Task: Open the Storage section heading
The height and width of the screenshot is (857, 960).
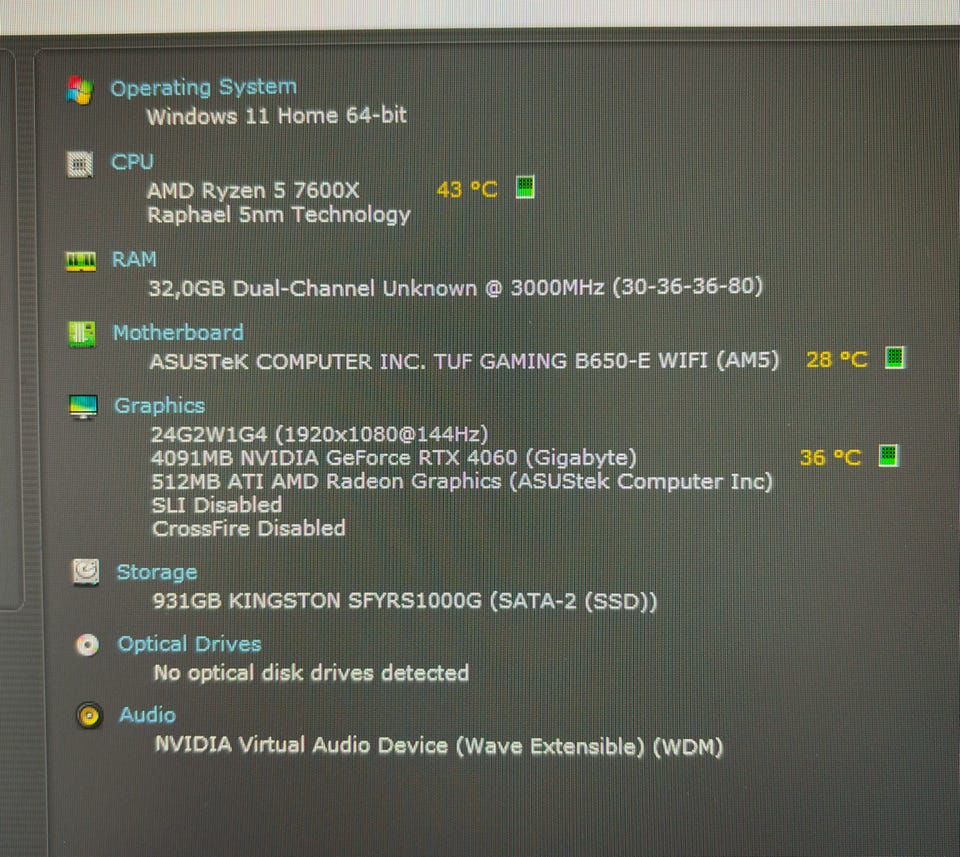Action: pyautogui.click(x=157, y=572)
